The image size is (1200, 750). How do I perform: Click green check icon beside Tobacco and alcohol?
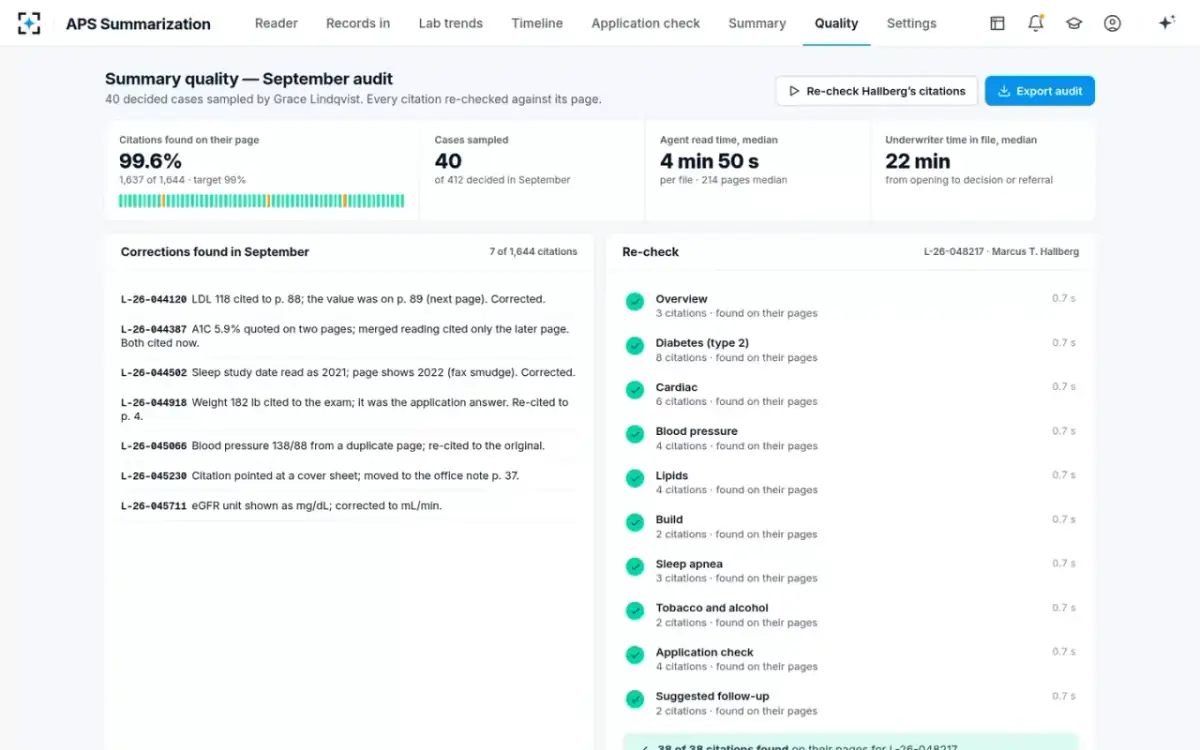tap(635, 610)
